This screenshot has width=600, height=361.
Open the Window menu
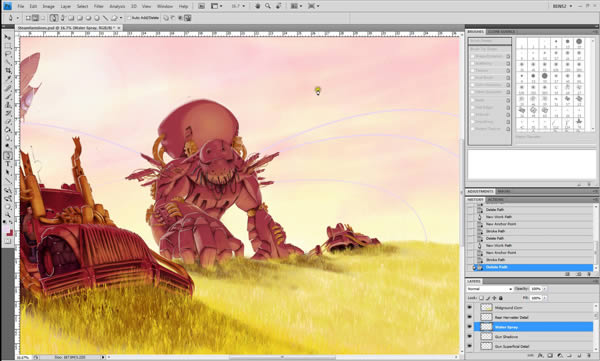(165, 6)
